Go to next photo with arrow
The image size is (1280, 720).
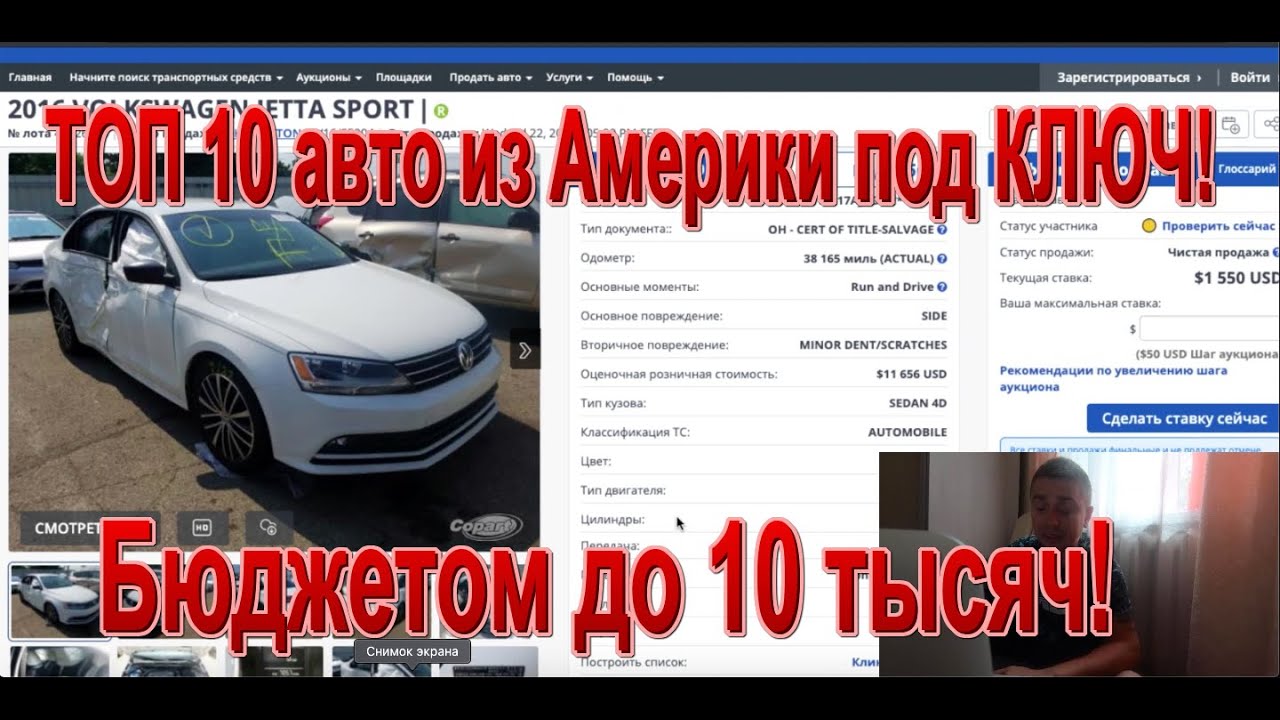[x=525, y=350]
